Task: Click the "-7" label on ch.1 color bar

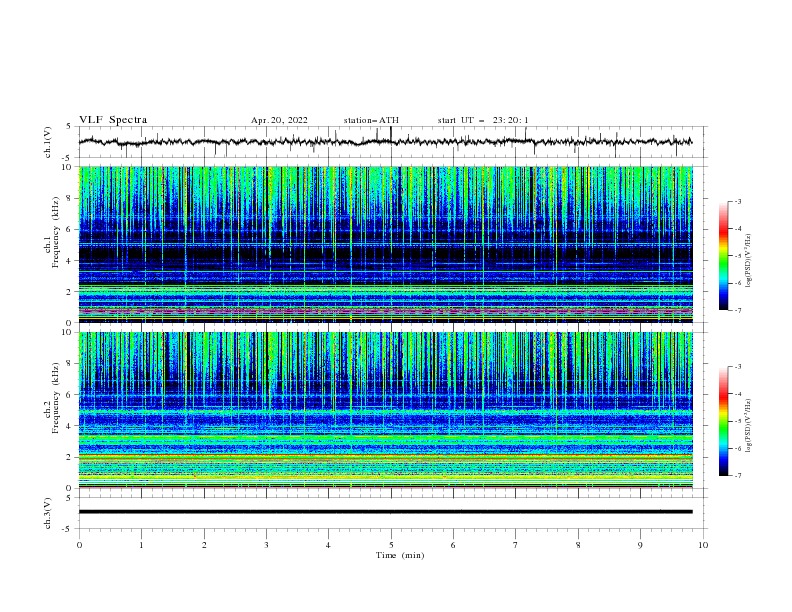Action: [x=738, y=310]
